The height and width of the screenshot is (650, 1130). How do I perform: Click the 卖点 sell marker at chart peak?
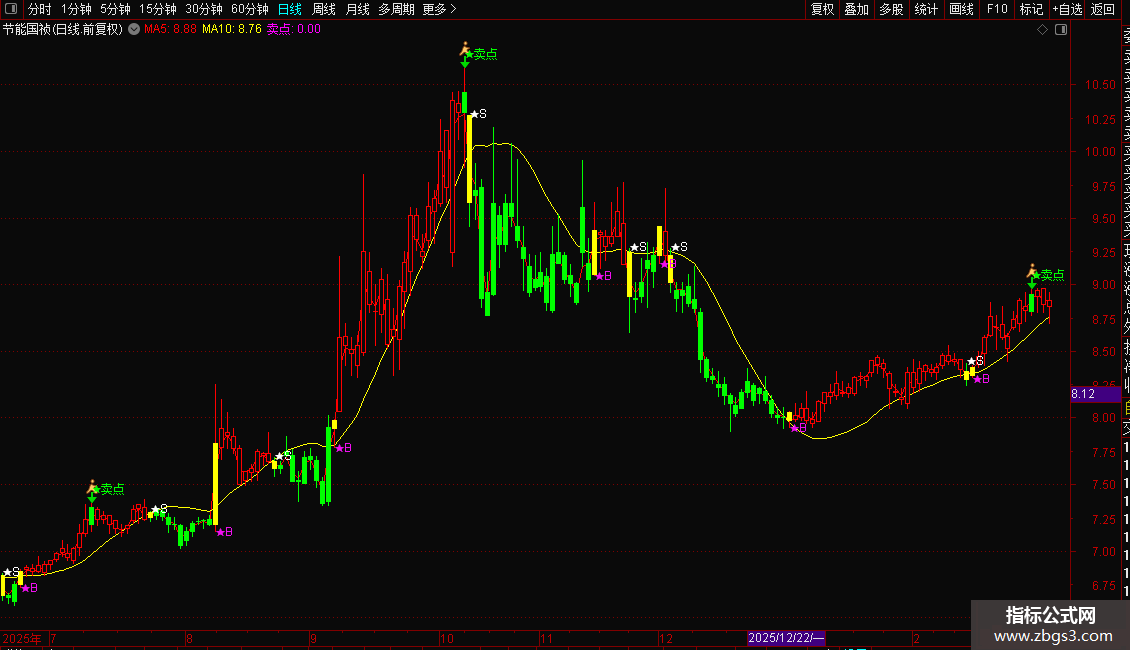tap(479, 53)
